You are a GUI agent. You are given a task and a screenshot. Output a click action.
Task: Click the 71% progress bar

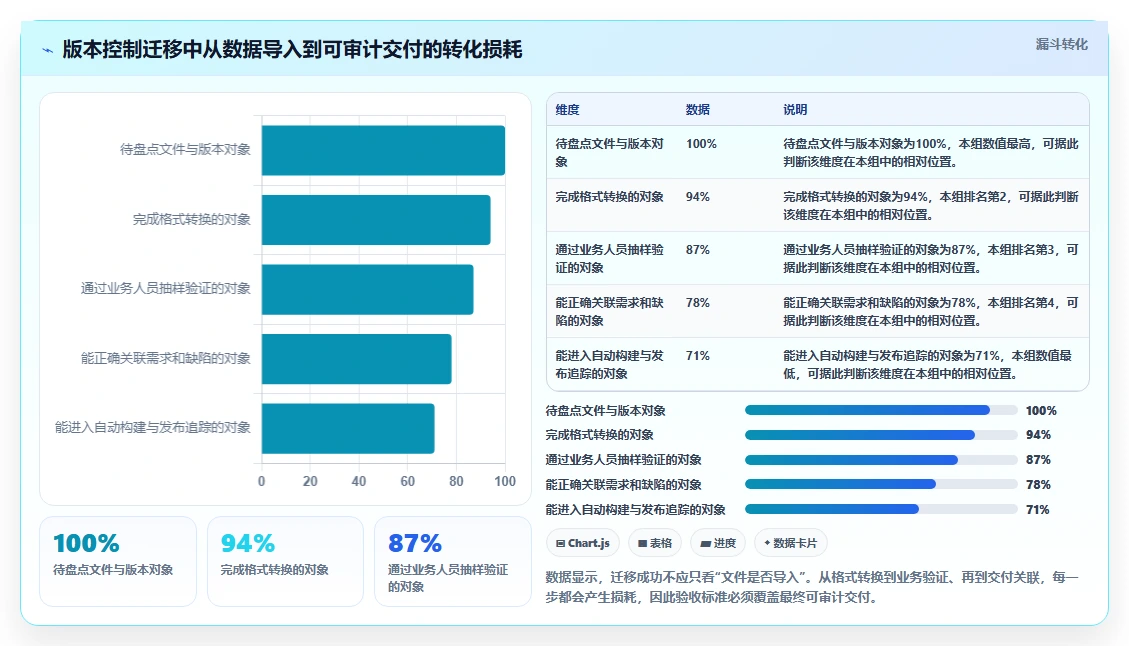click(x=881, y=509)
